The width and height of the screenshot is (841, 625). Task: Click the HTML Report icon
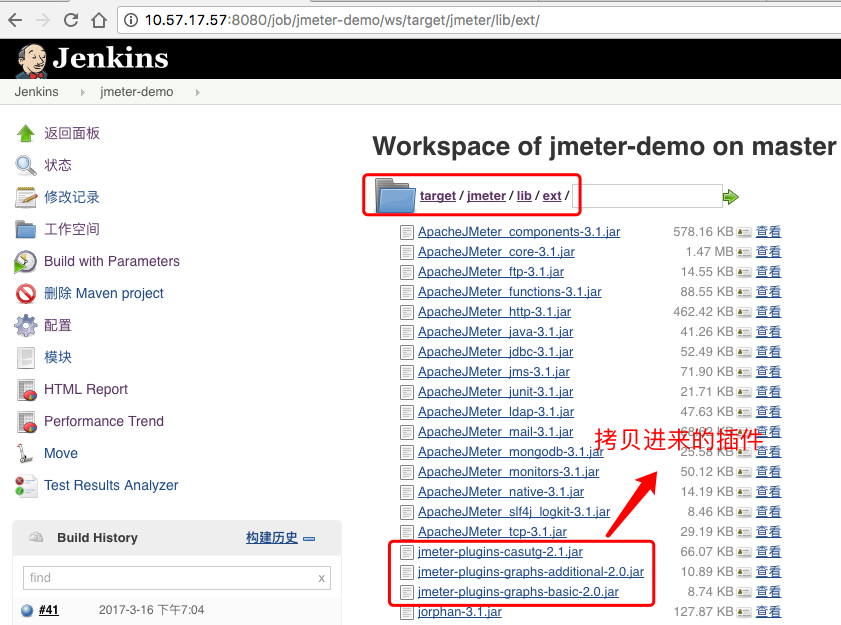click(26, 390)
